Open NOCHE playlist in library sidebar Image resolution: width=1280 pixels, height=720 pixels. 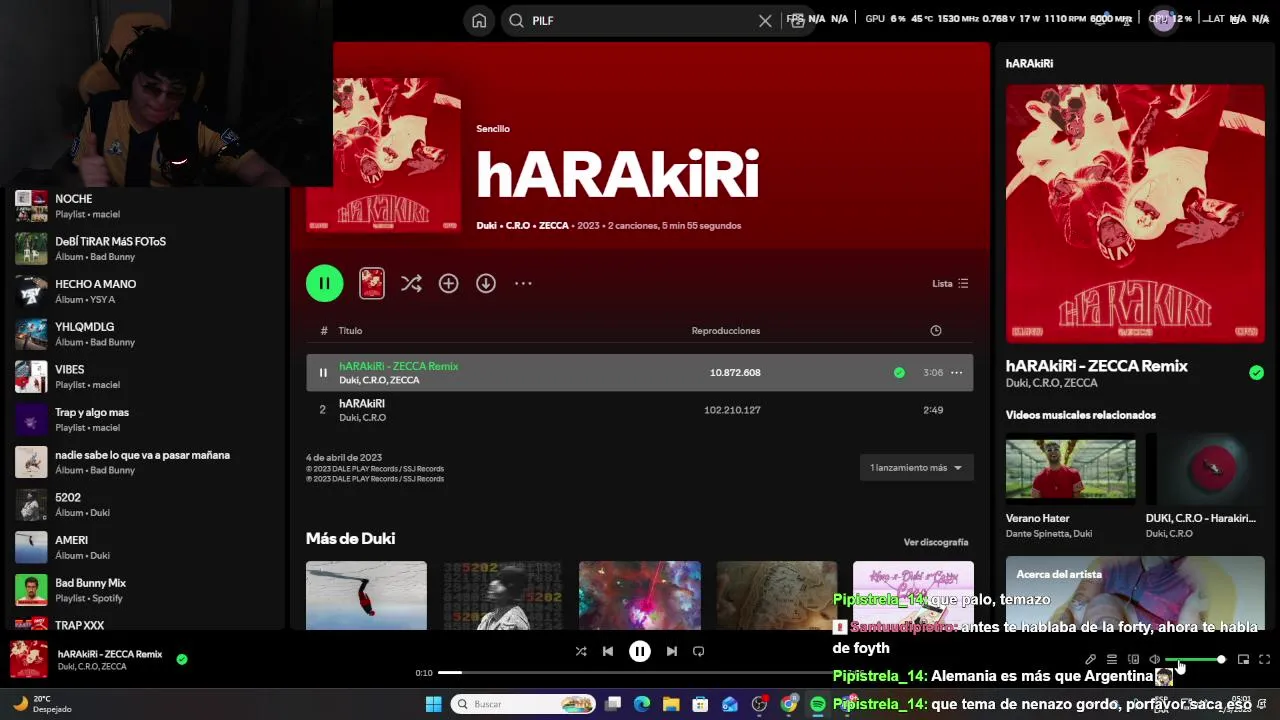point(145,206)
